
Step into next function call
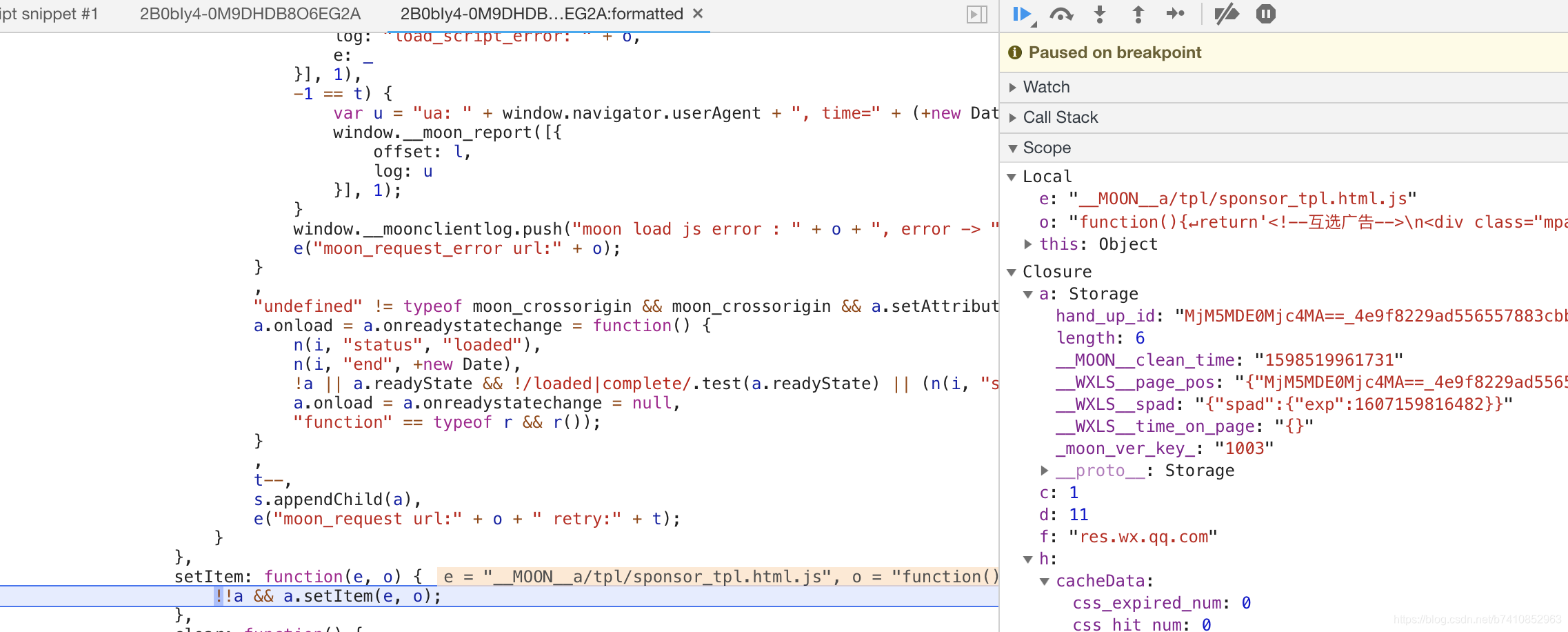pyautogui.click(x=1100, y=14)
